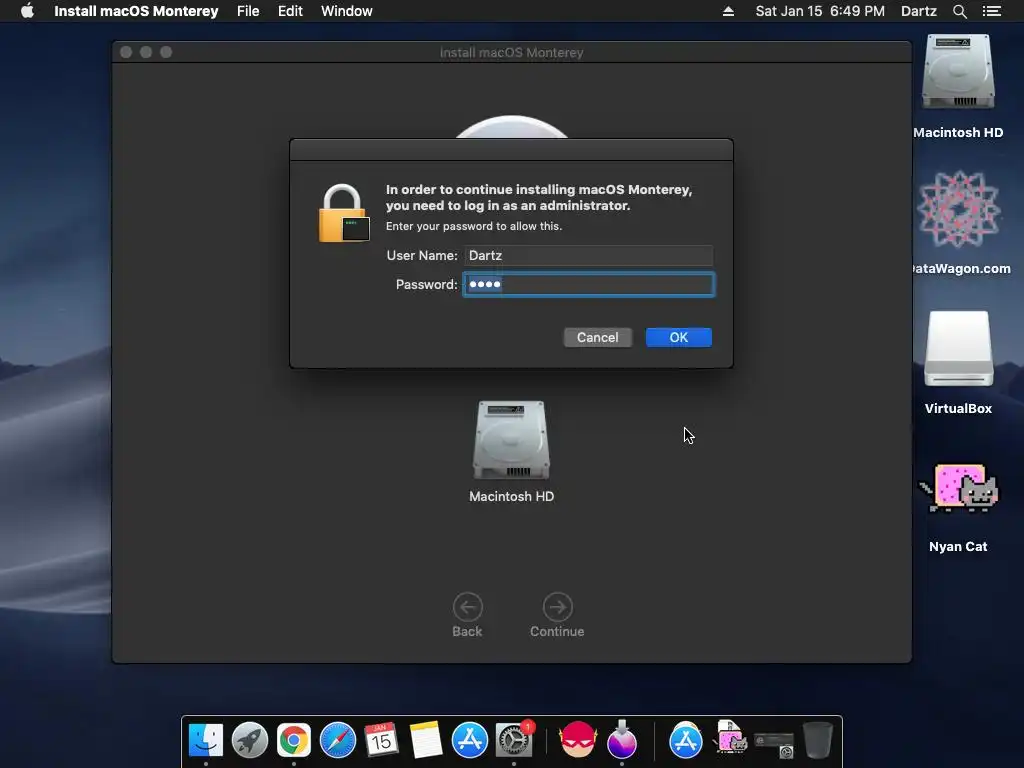Click the Install macOS Monterey window title
The image size is (1024, 768).
click(511, 52)
